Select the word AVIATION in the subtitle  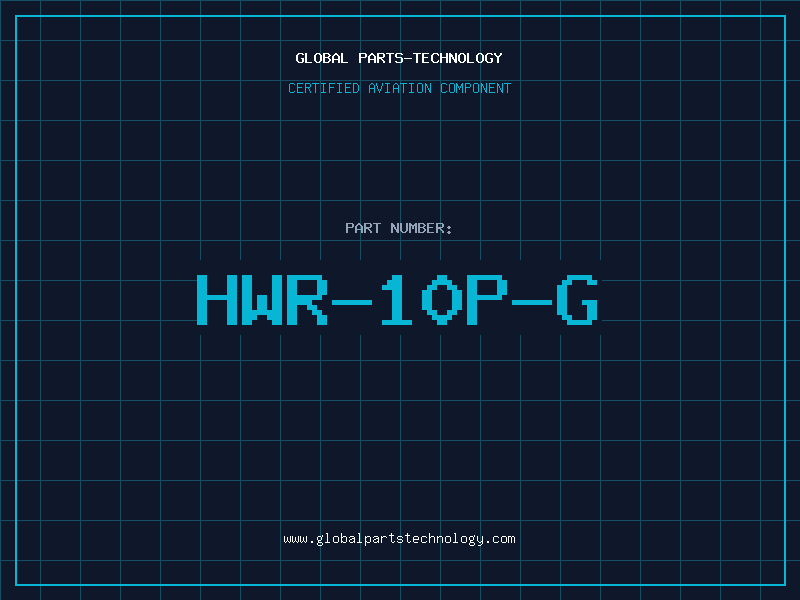[400, 88]
